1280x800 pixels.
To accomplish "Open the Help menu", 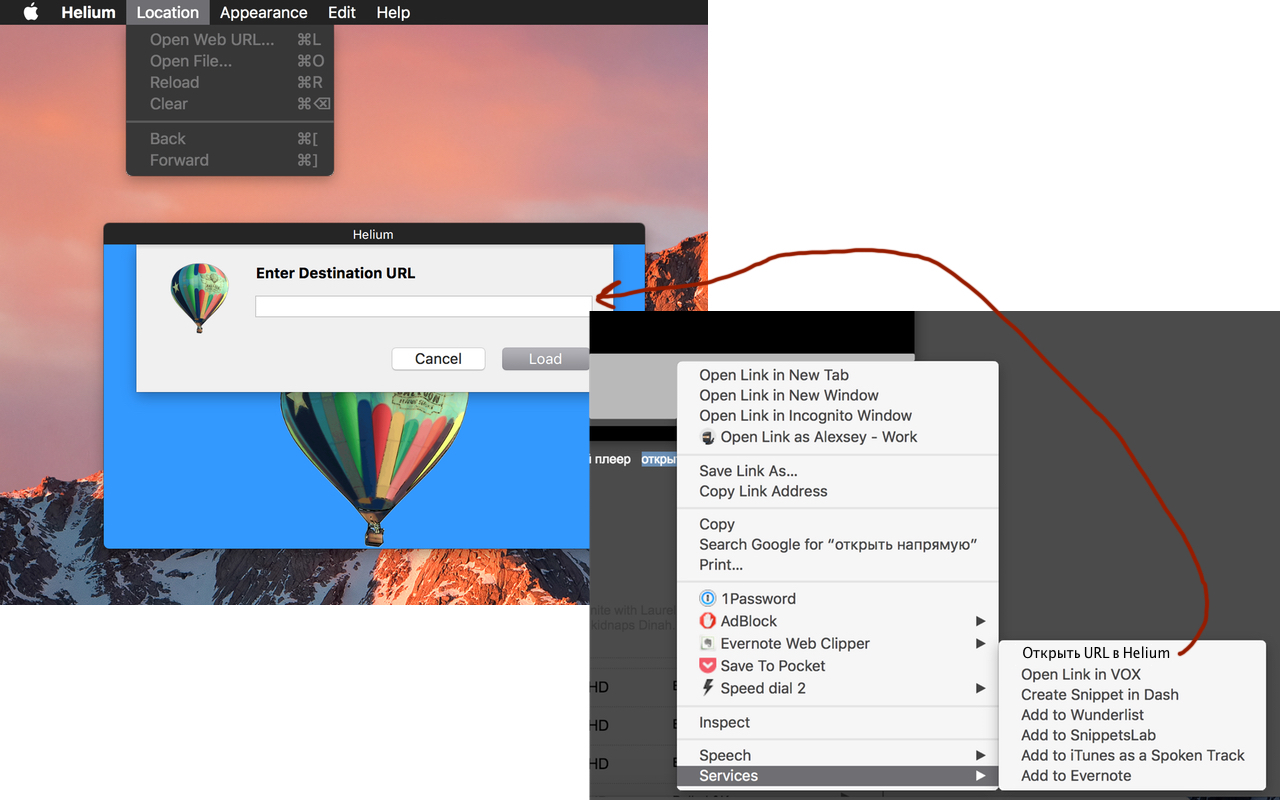I will (x=393, y=12).
